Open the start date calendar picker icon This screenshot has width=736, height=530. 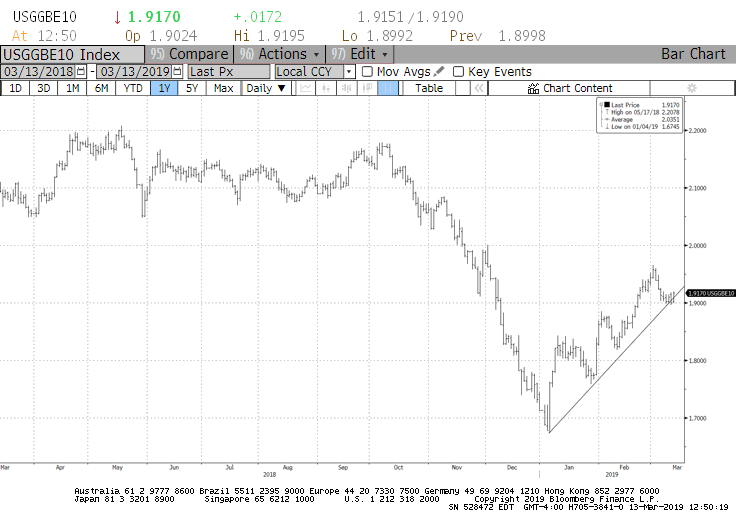point(82,72)
